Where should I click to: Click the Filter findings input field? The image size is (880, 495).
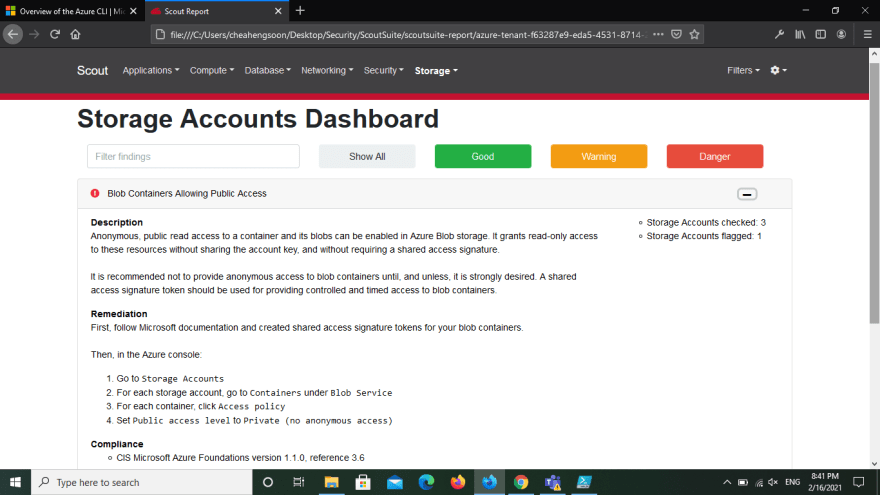193,157
